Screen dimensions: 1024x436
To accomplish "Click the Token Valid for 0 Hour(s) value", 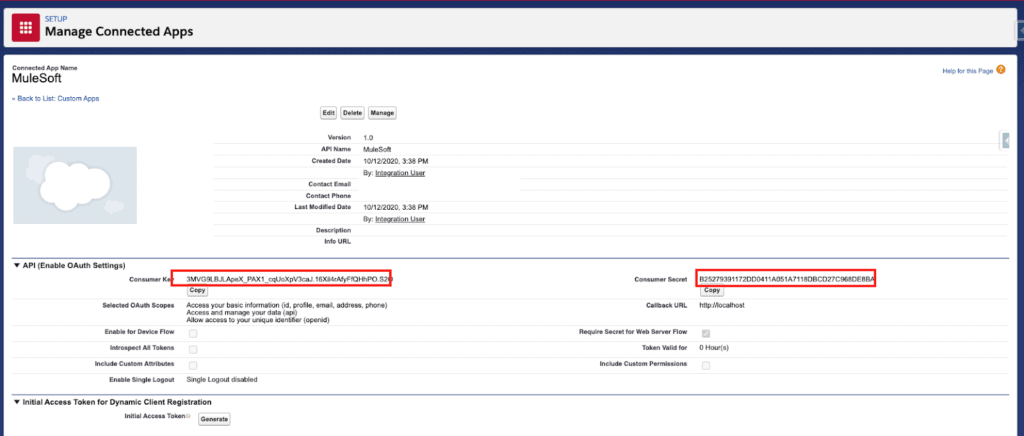I will point(714,348).
